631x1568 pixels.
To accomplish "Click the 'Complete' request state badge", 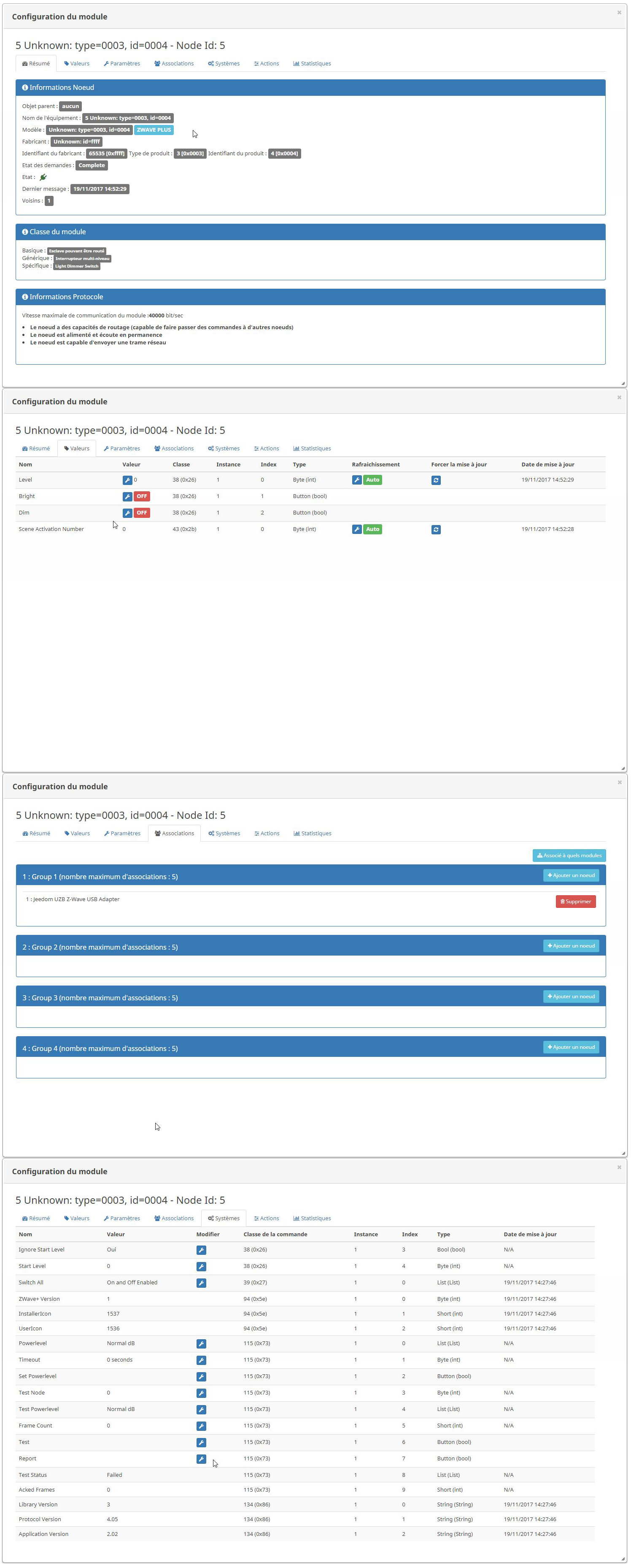I will coord(92,165).
